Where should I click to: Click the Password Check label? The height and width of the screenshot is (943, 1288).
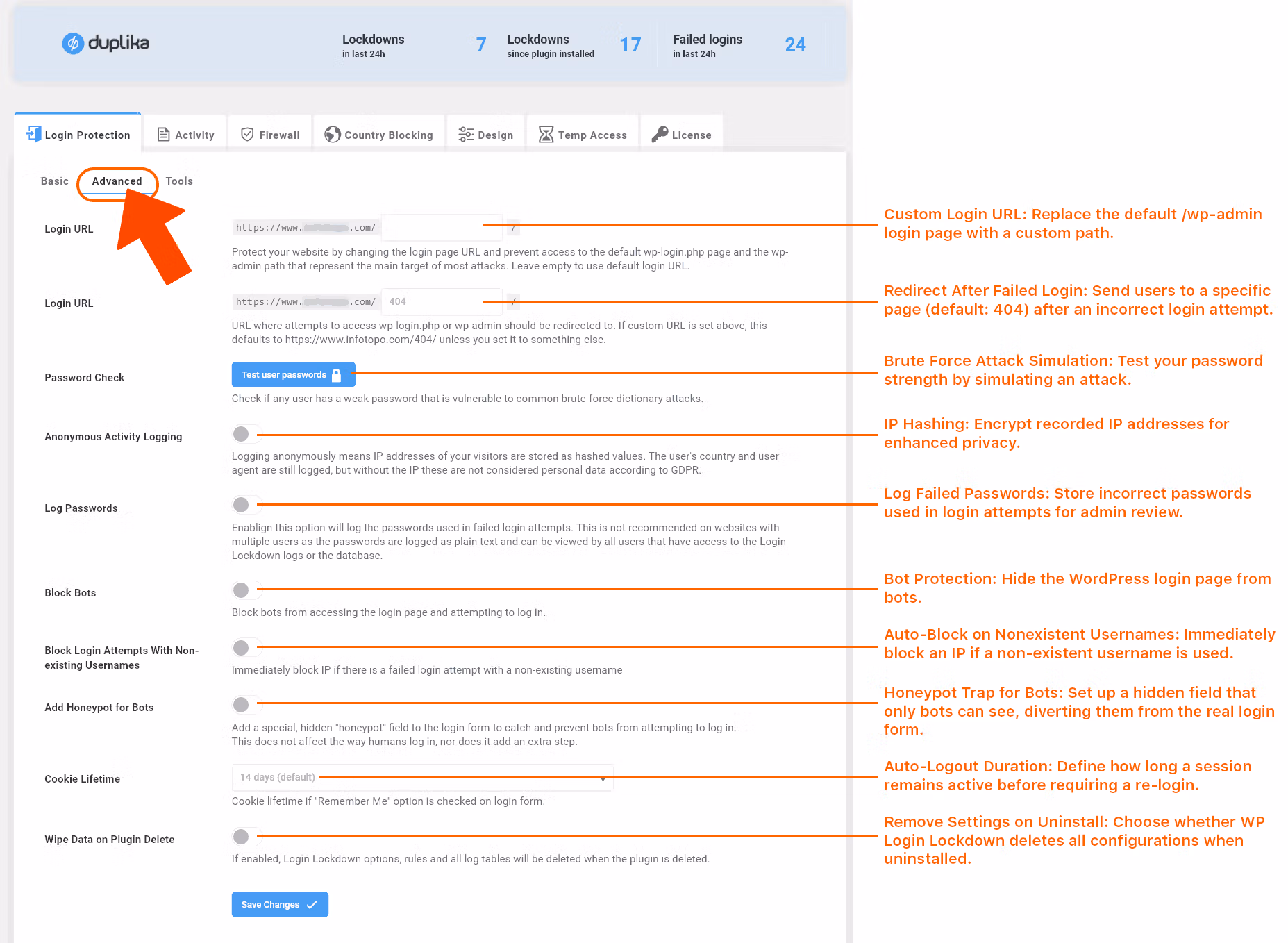(85, 378)
